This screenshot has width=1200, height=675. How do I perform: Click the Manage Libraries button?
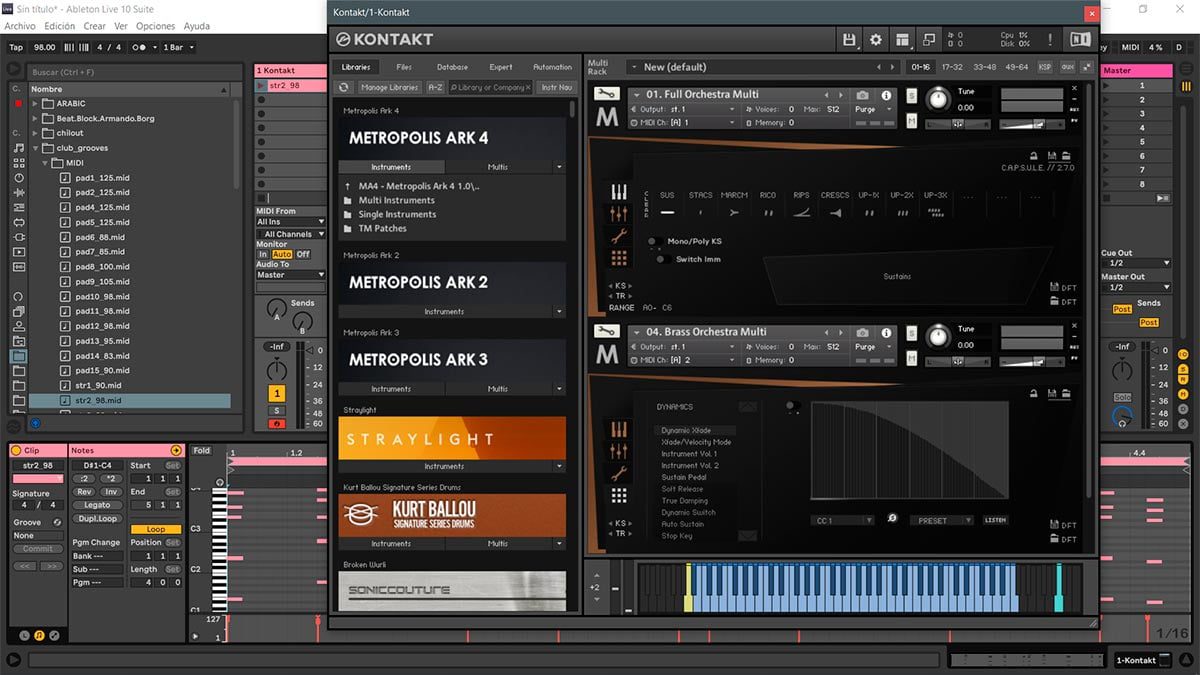tap(389, 87)
